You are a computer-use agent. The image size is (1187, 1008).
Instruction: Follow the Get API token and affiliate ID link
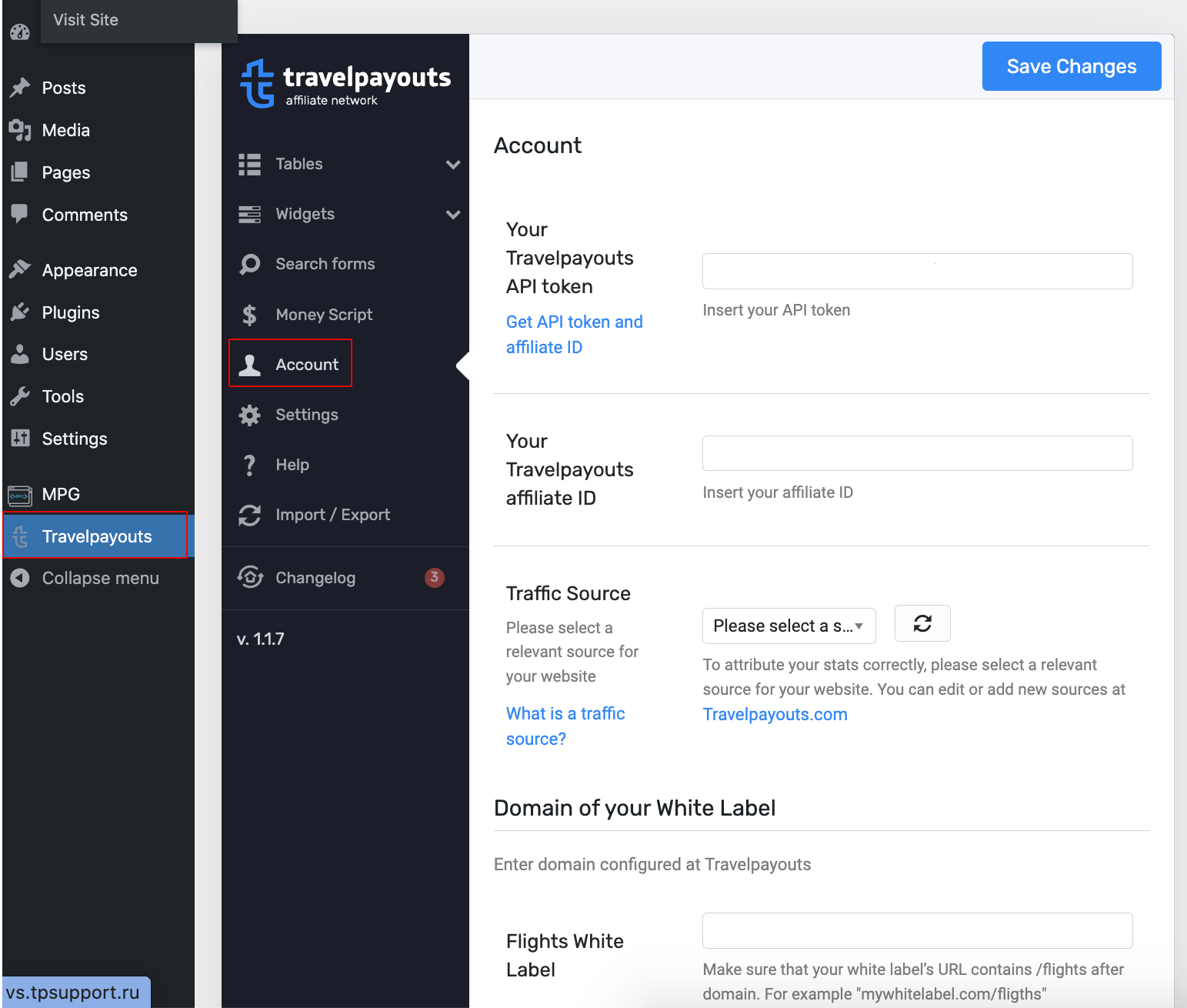point(575,334)
